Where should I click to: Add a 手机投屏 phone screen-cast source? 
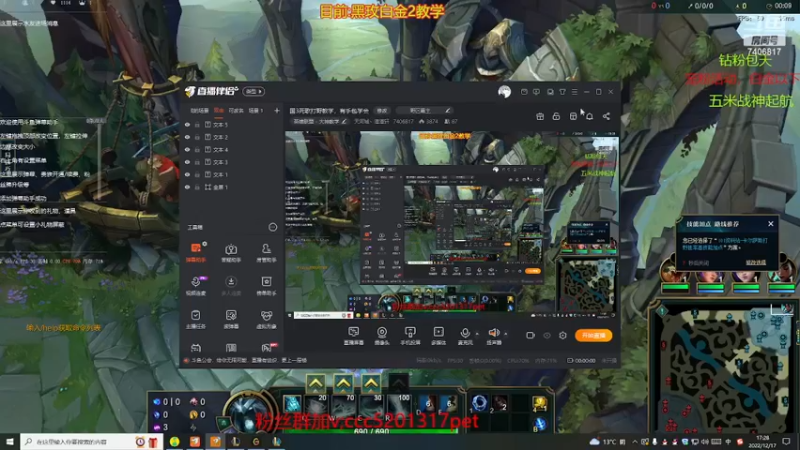pos(410,336)
